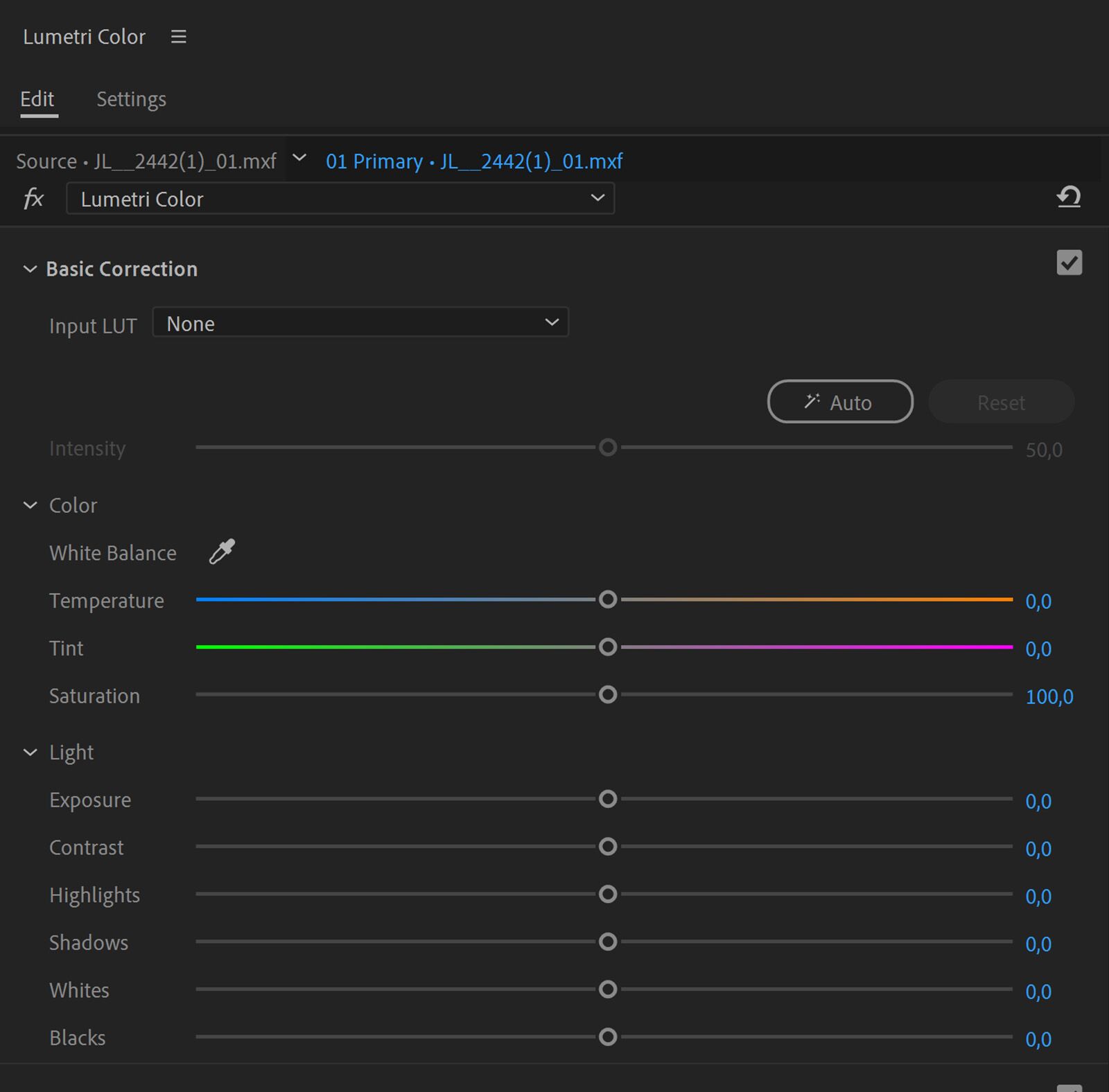Image resolution: width=1109 pixels, height=1092 pixels.
Task: Click the Saturation slider handle
Action: click(x=608, y=695)
